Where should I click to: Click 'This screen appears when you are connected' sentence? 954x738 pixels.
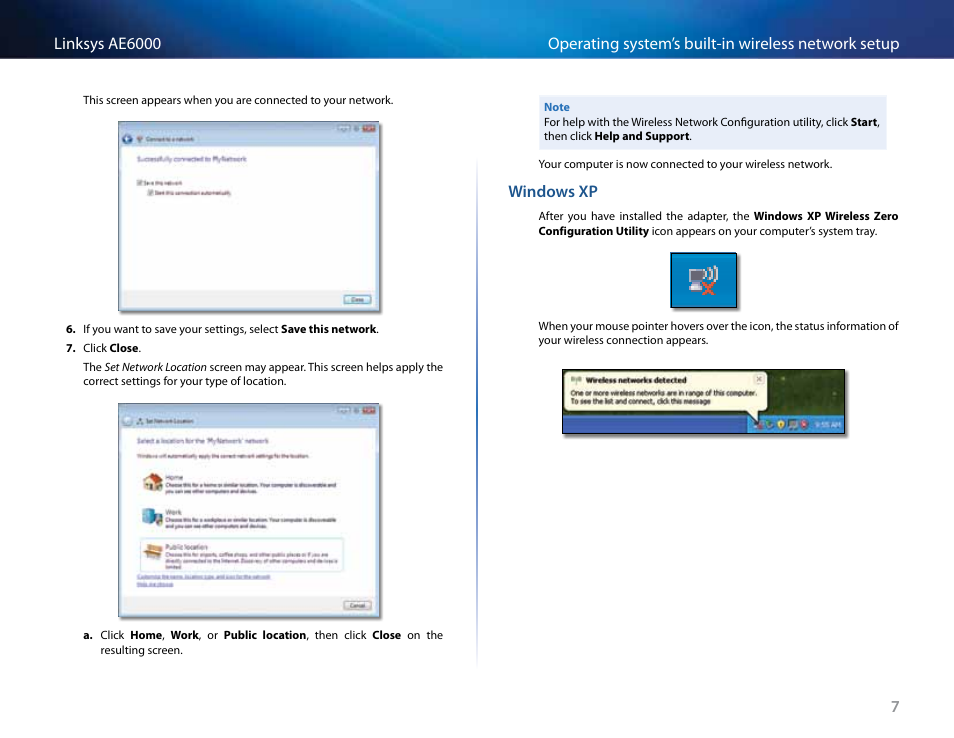(238, 100)
